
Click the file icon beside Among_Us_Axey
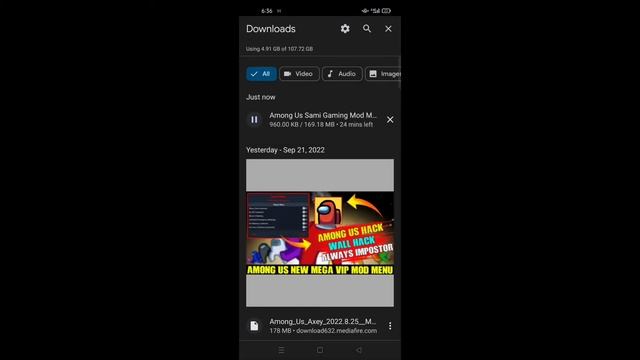coord(254,326)
